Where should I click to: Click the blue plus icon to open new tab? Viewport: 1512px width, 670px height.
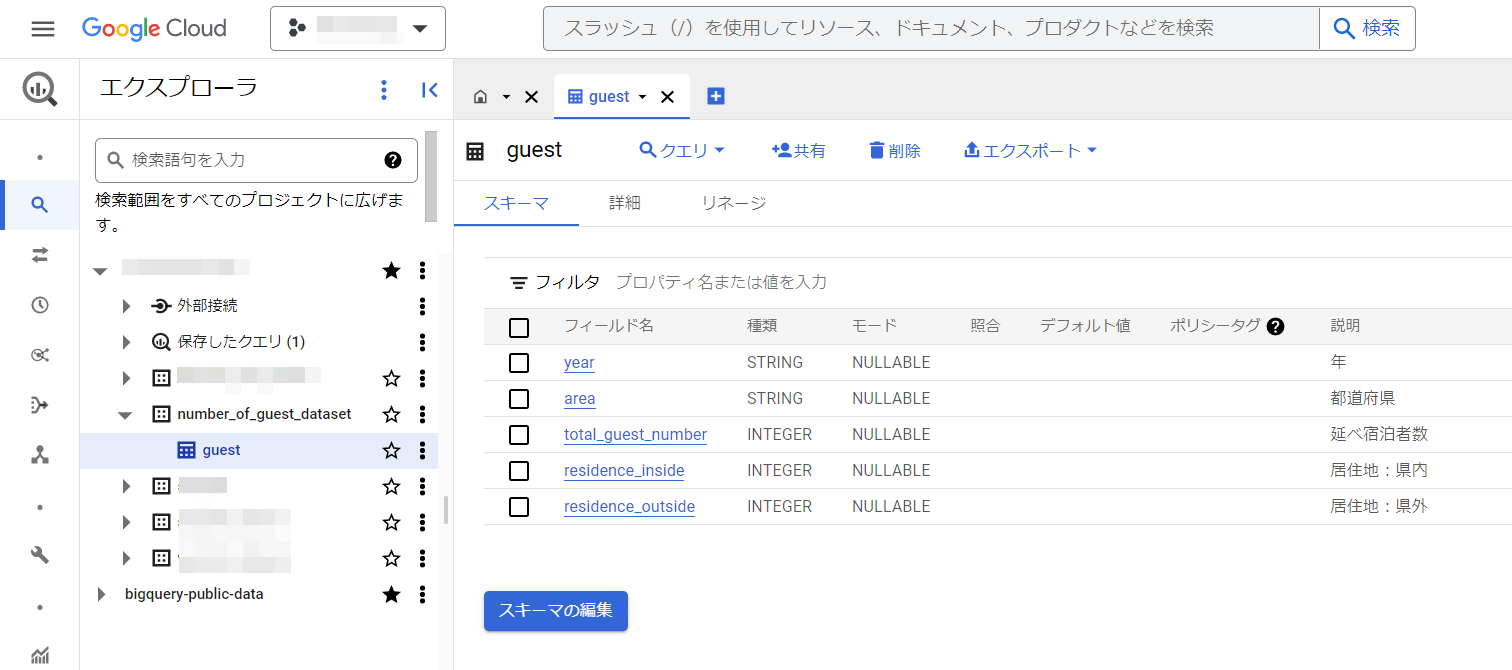715,95
